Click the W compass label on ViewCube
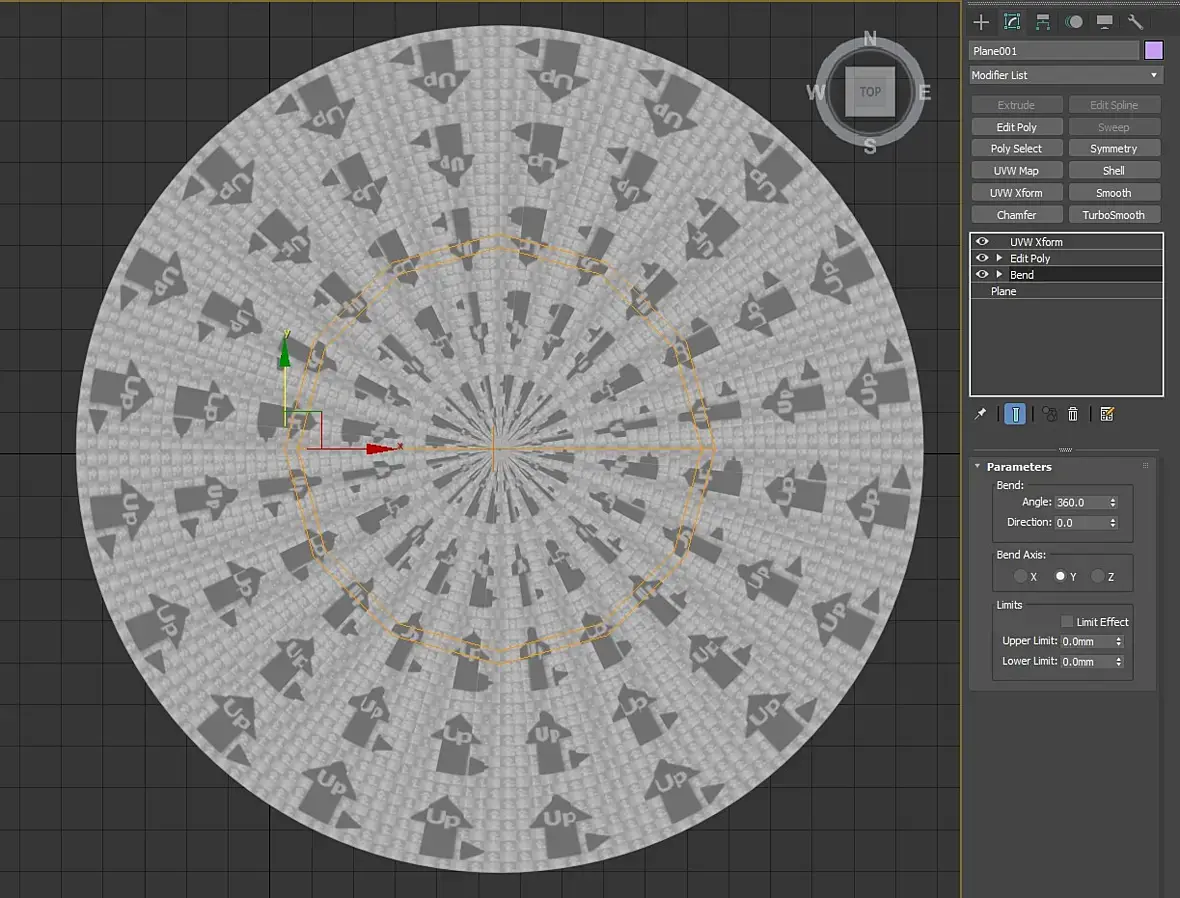 click(x=815, y=93)
